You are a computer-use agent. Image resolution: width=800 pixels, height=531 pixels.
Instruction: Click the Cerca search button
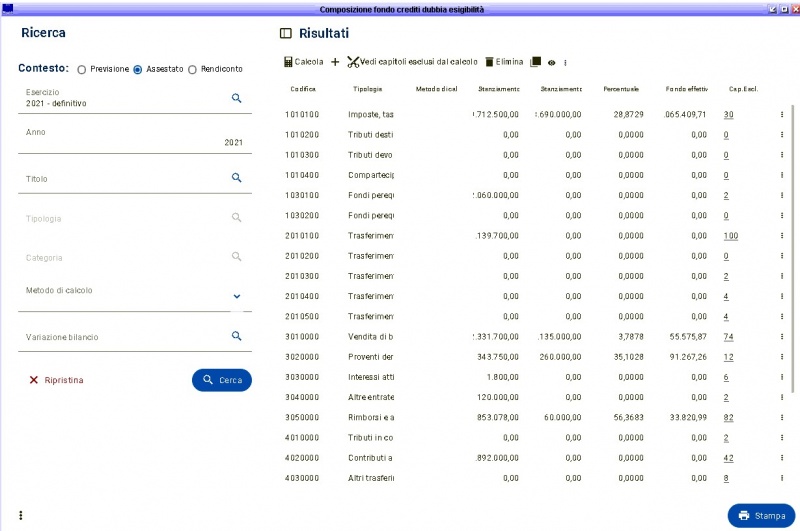(x=222, y=380)
